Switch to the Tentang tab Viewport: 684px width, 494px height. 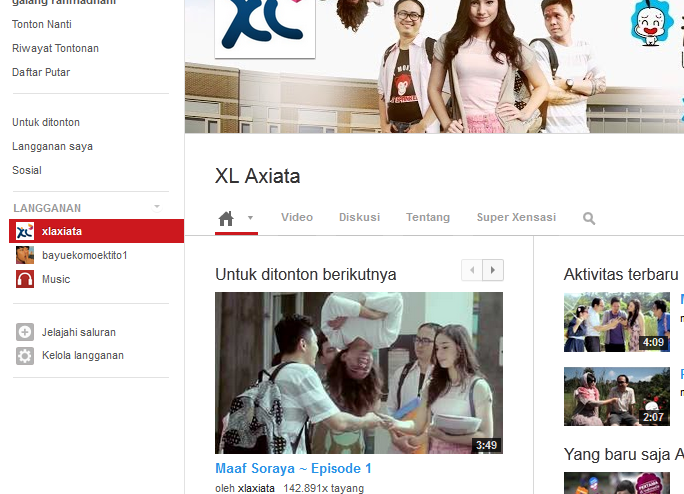(428, 217)
